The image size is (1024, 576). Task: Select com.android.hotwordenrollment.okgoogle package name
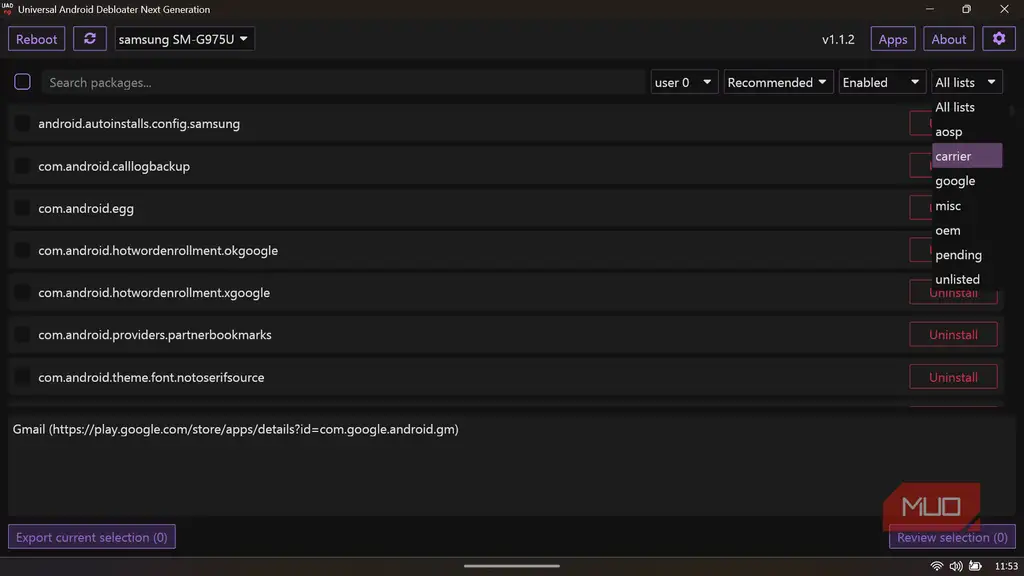click(x=158, y=250)
